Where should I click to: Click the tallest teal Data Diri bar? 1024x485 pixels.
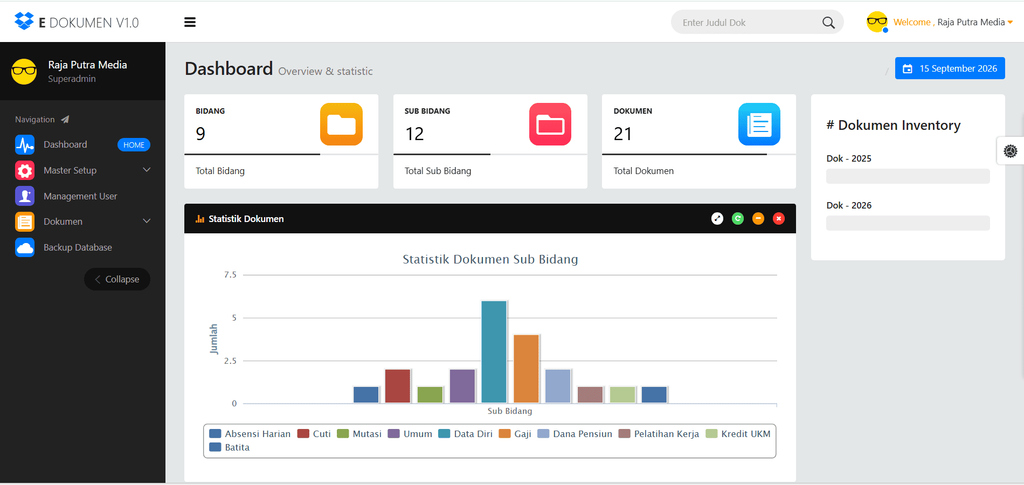pyautogui.click(x=494, y=352)
